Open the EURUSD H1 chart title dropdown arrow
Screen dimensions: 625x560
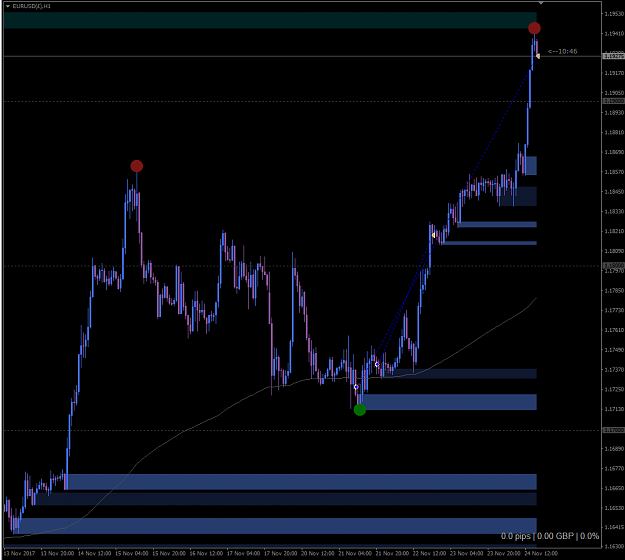[x=8, y=6]
